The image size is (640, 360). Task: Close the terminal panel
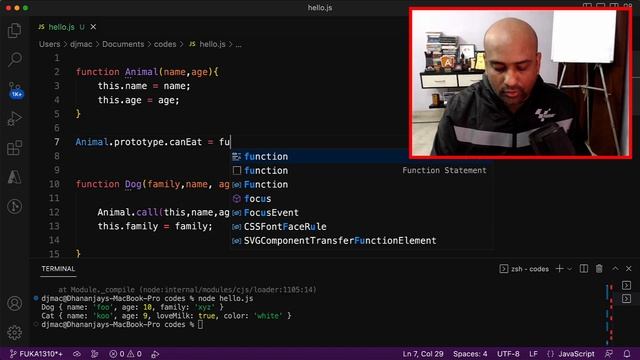pyautogui.click(x=629, y=269)
